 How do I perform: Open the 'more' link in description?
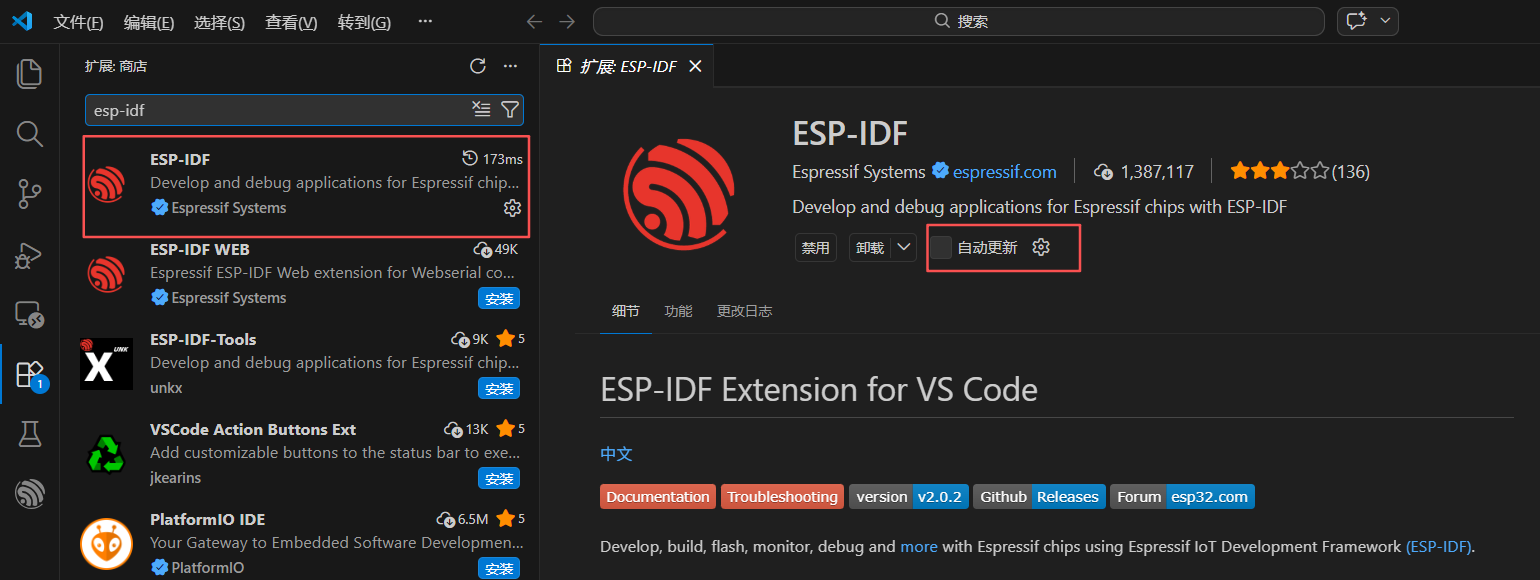pyautogui.click(x=919, y=547)
